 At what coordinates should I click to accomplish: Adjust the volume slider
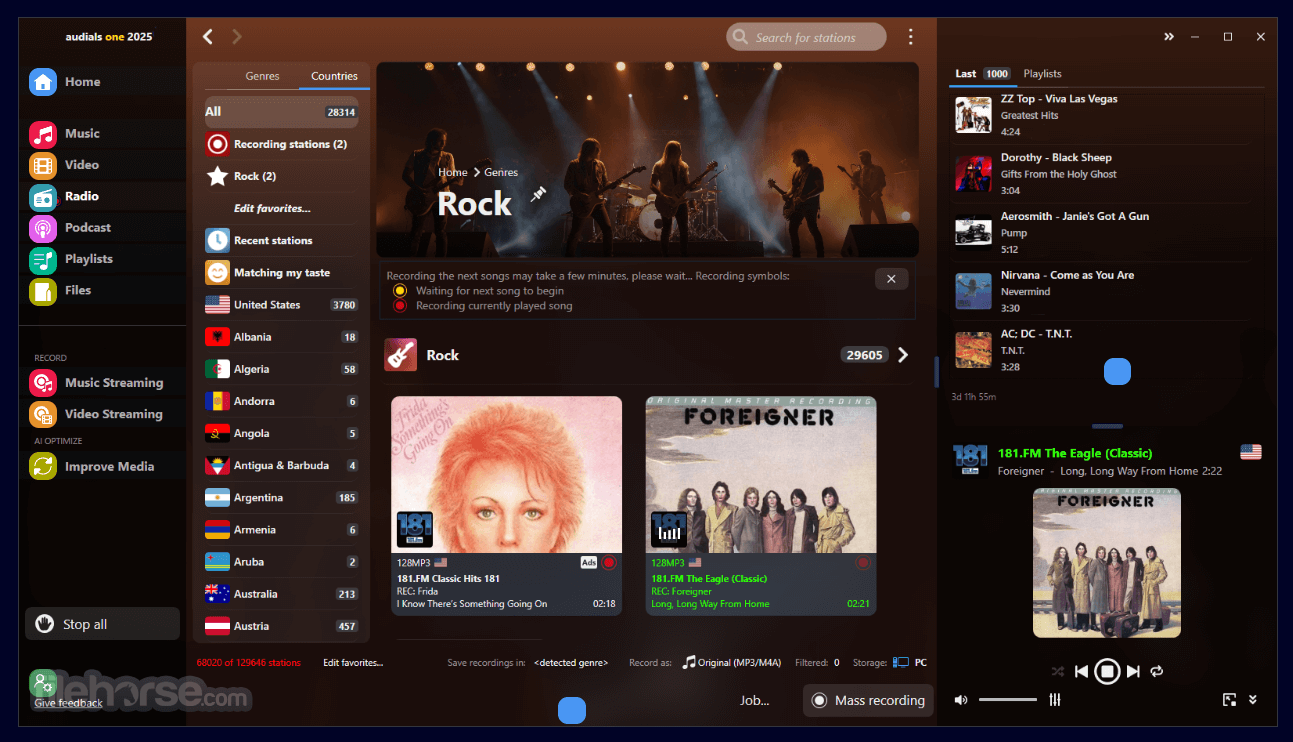tap(1008, 700)
